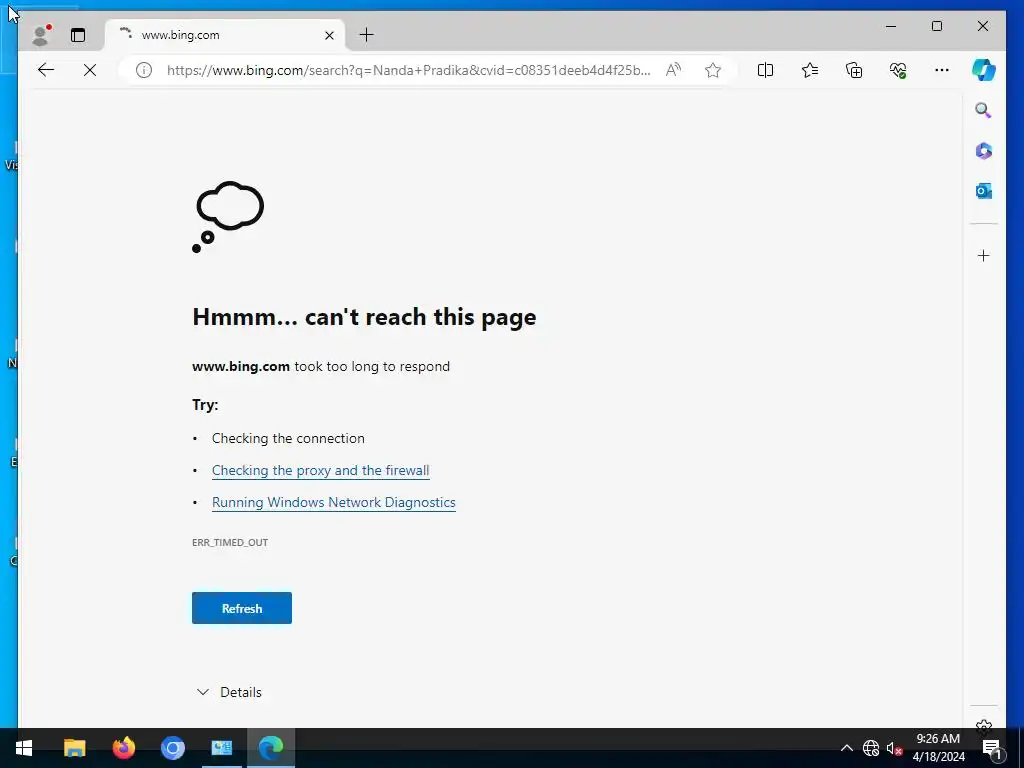
Task: Open Browser essentials heart icon
Action: pos(898,70)
